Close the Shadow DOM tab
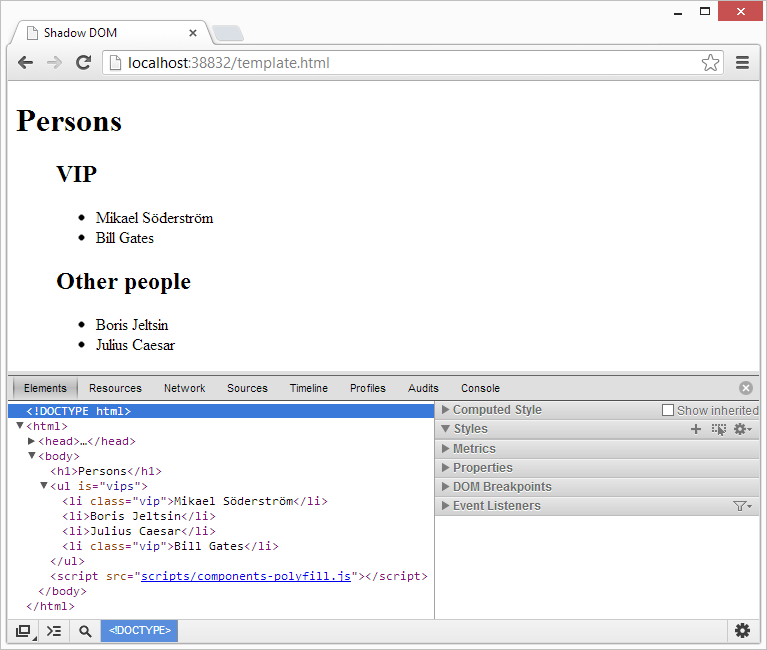 pos(193,33)
